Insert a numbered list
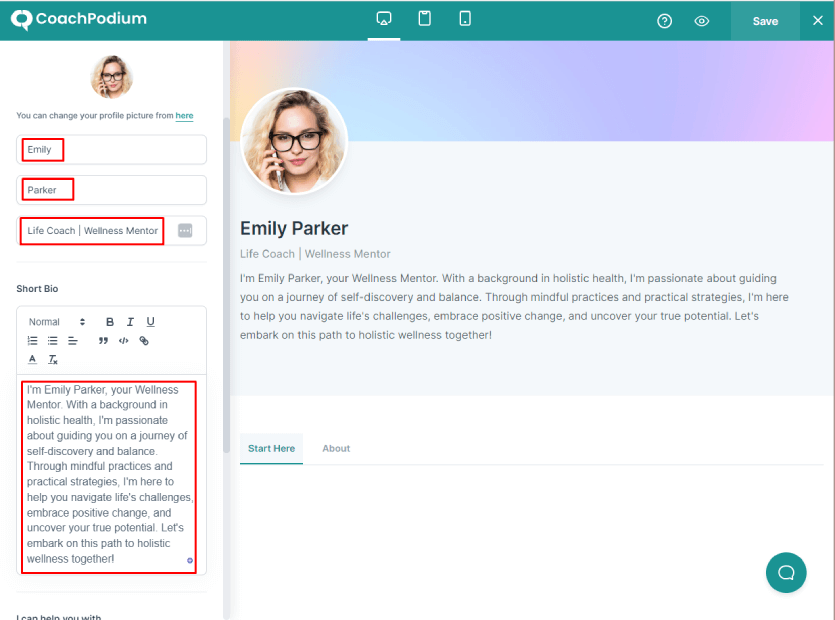 point(32,341)
